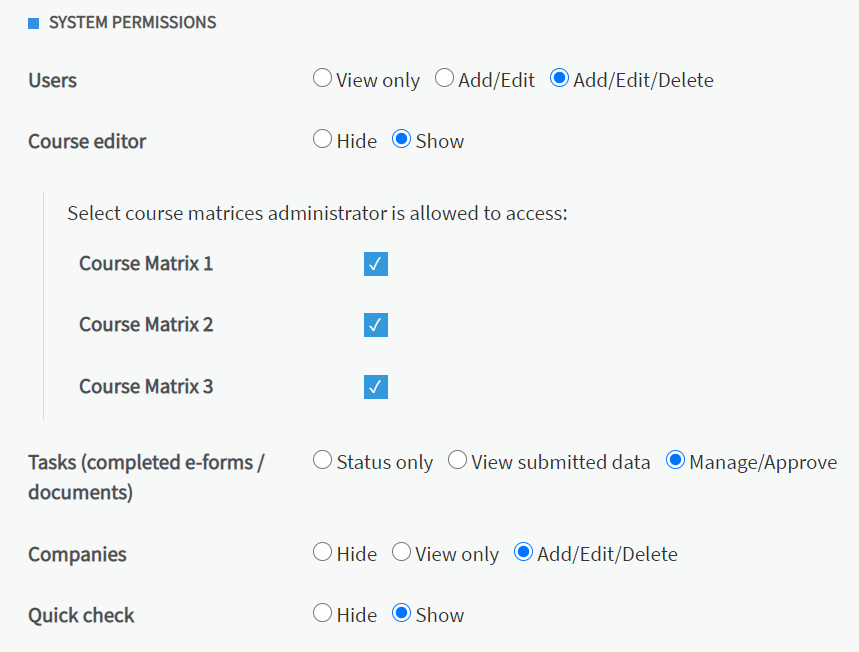Toggle the Course Matrix 2 checkbox

[x=376, y=325]
